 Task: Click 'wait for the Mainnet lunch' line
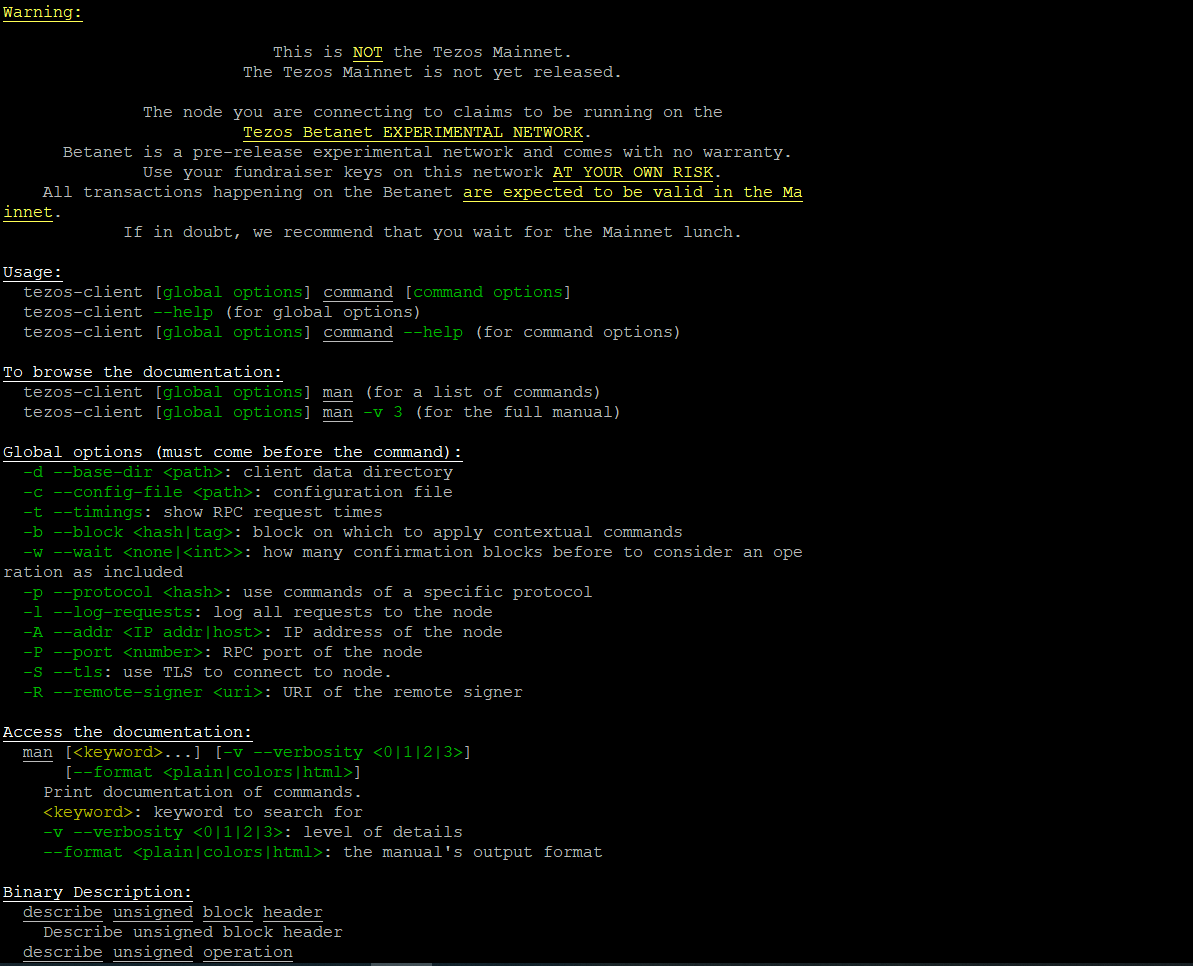pos(432,233)
